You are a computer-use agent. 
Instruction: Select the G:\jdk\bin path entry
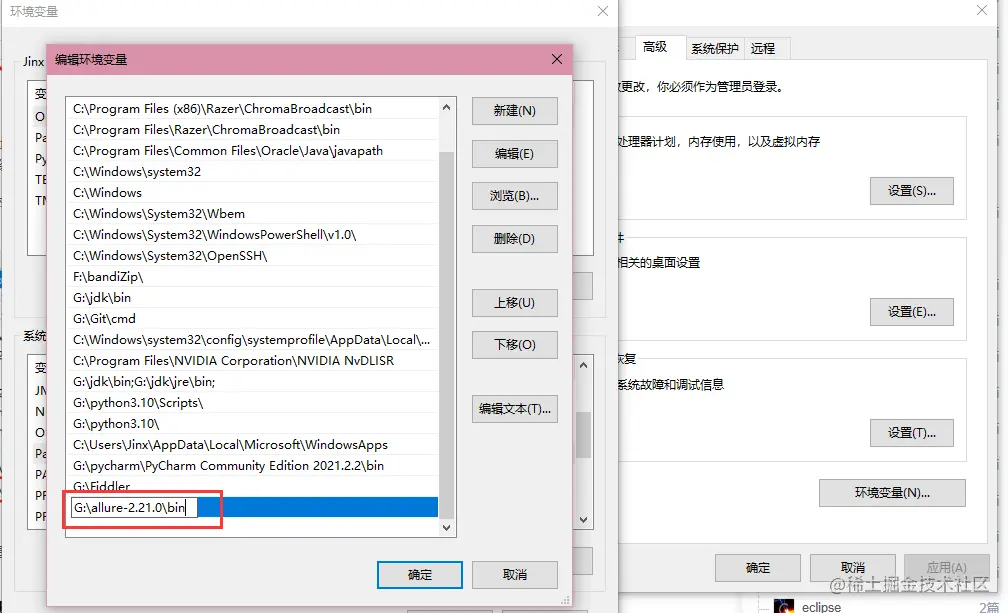252,298
